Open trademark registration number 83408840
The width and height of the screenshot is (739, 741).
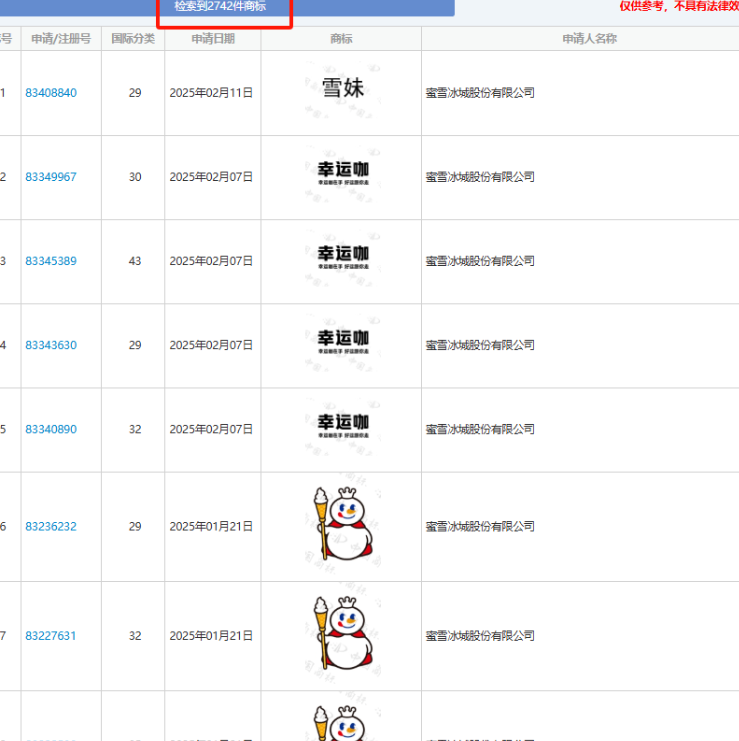51,93
